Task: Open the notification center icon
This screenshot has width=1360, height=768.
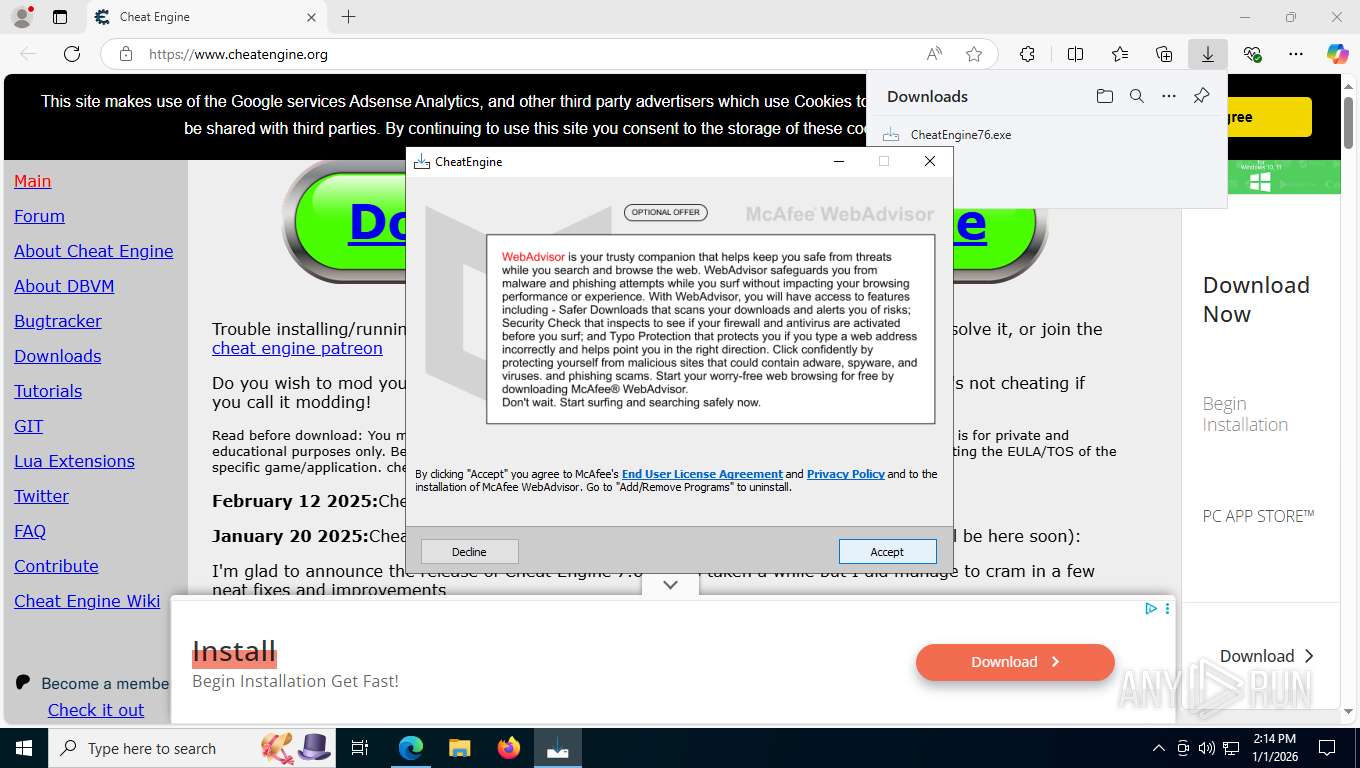Action: pyautogui.click(x=1327, y=748)
